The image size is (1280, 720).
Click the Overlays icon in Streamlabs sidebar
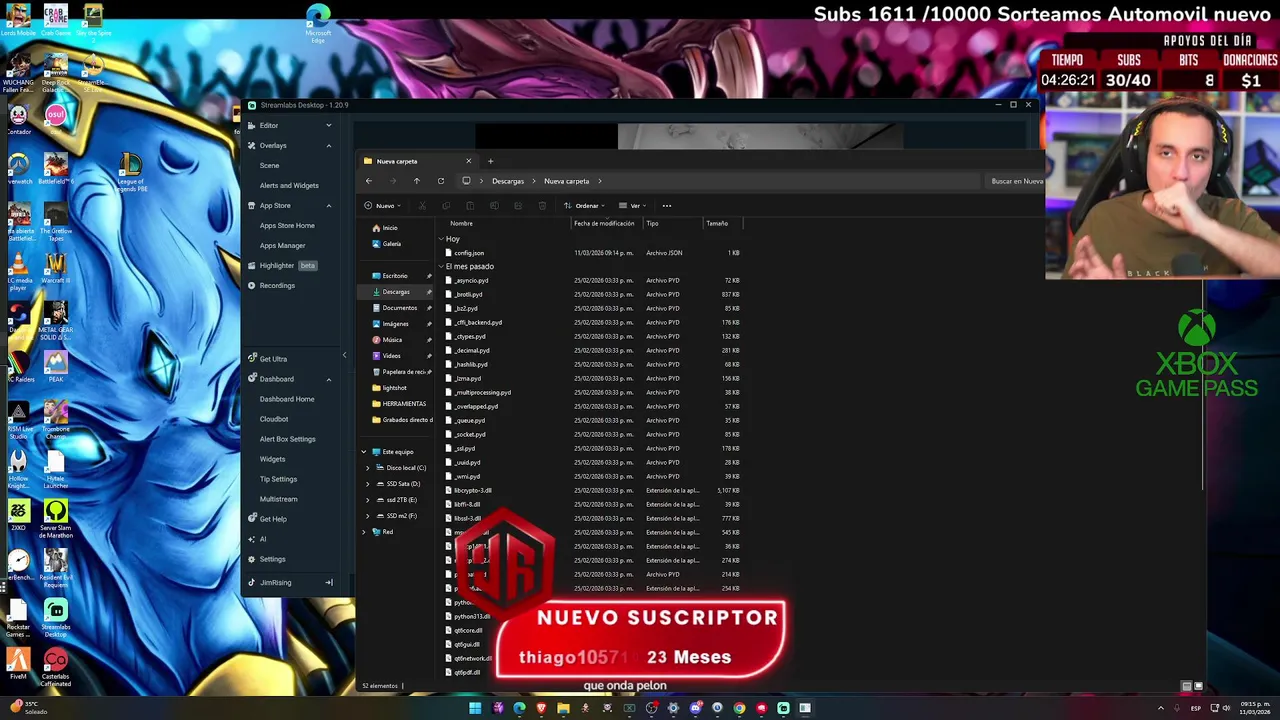pyautogui.click(x=252, y=145)
